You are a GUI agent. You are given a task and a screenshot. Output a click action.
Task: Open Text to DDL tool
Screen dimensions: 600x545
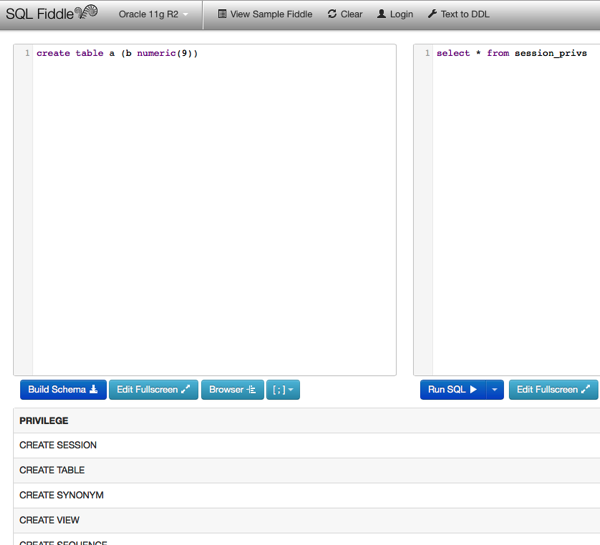(x=458, y=14)
